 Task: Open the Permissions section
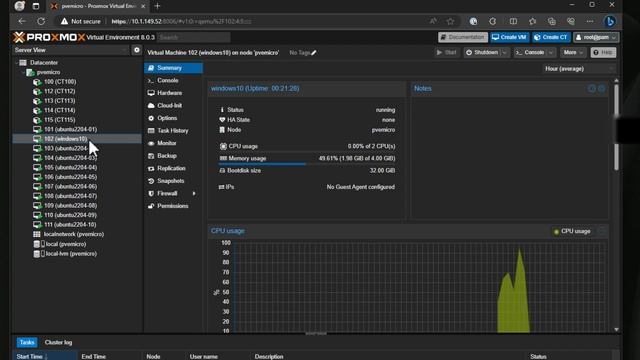[x=173, y=206]
